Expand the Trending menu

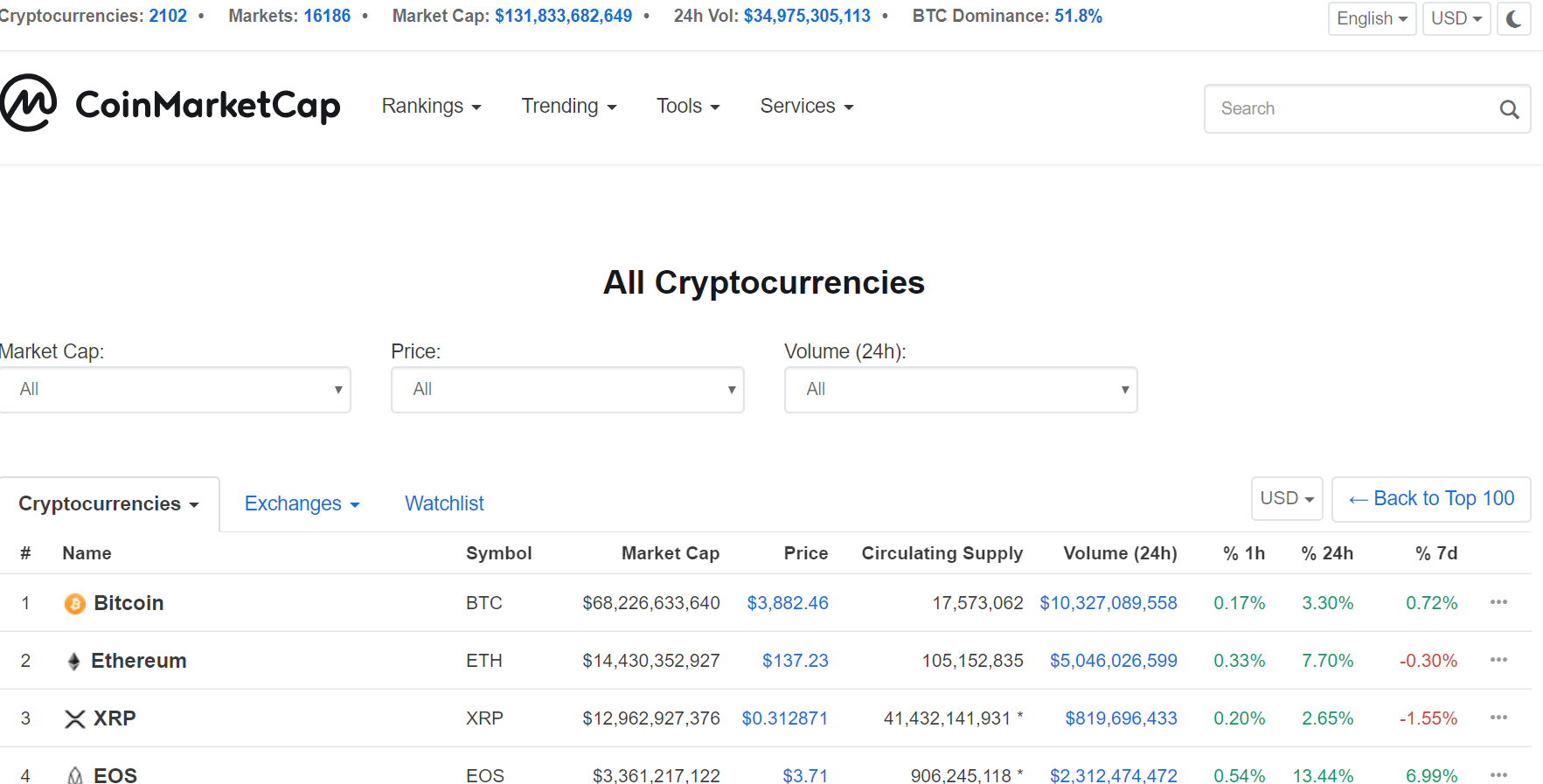(569, 106)
